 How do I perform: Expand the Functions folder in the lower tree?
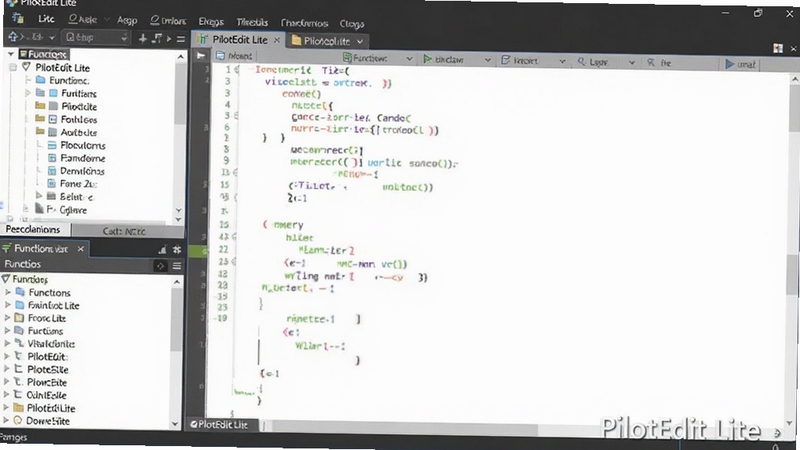[x=8, y=292]
